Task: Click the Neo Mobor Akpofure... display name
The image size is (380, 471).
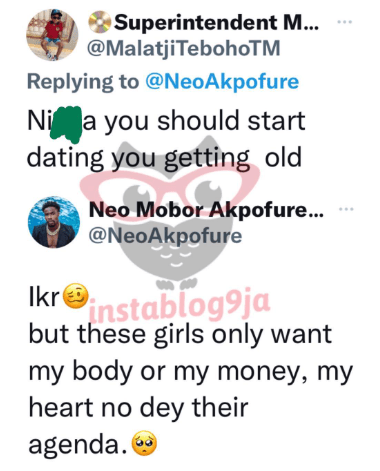Action: click(206, 210)
